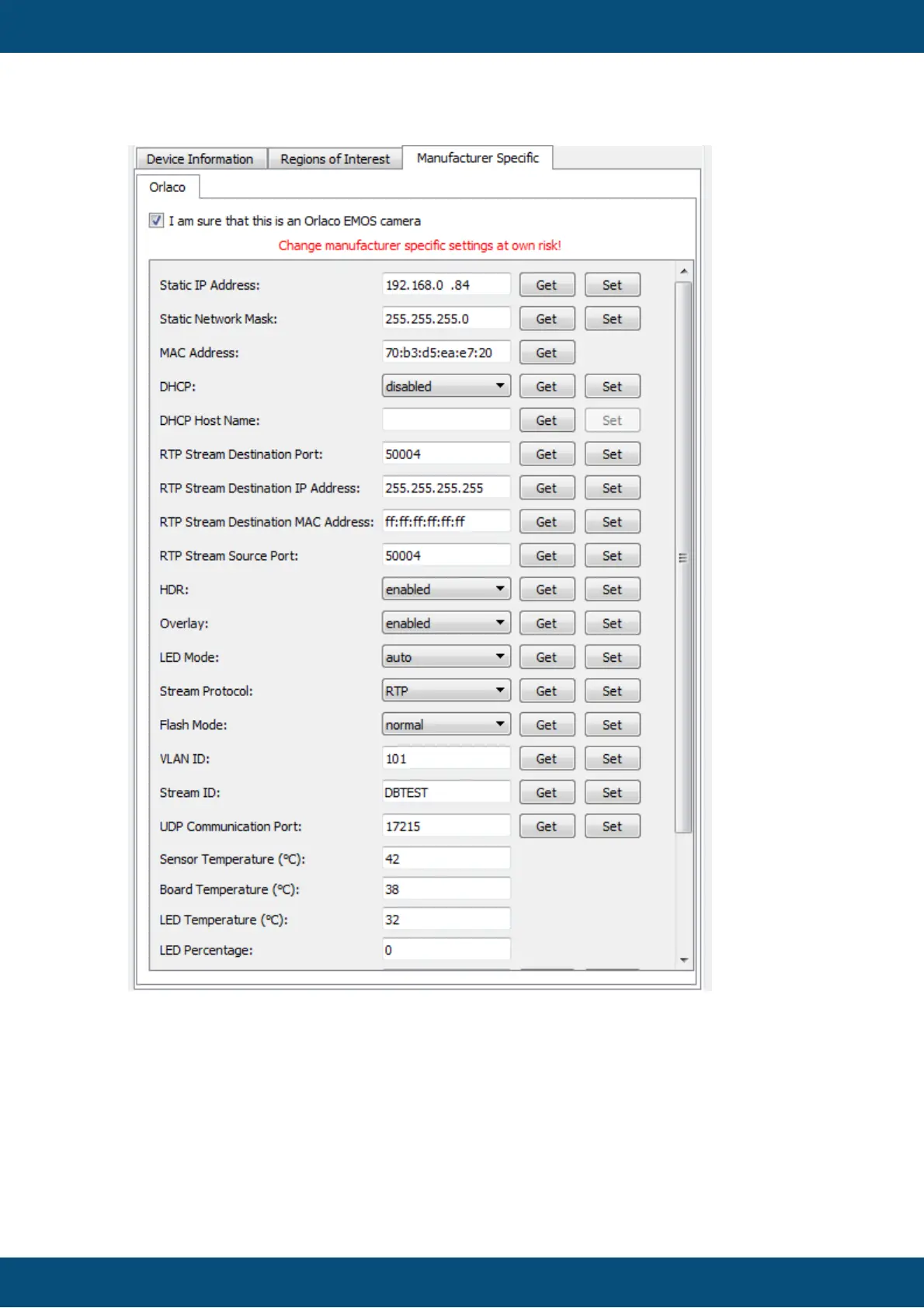Screen dimensions: 924x1308
Task: Click the scrollbar up arrow
Action: (x=683, y=271)
